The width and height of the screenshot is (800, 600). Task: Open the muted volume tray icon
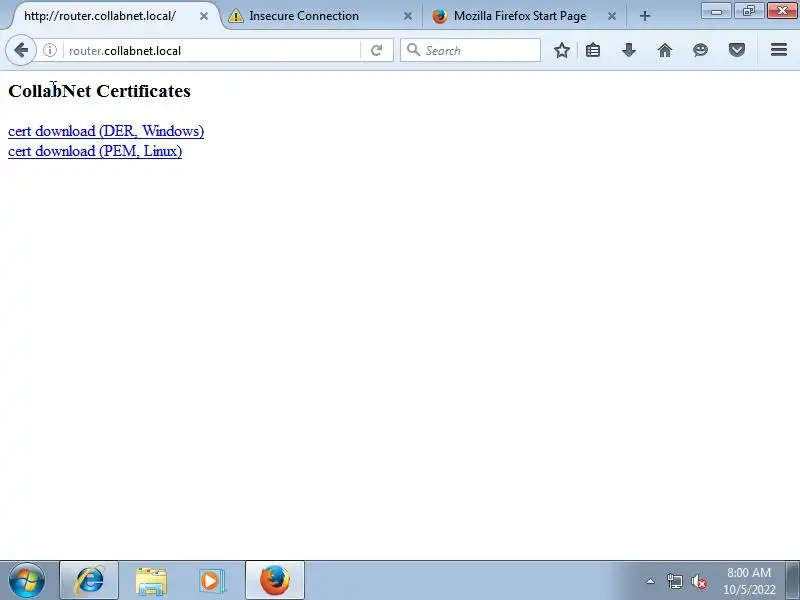coord(698,581)
